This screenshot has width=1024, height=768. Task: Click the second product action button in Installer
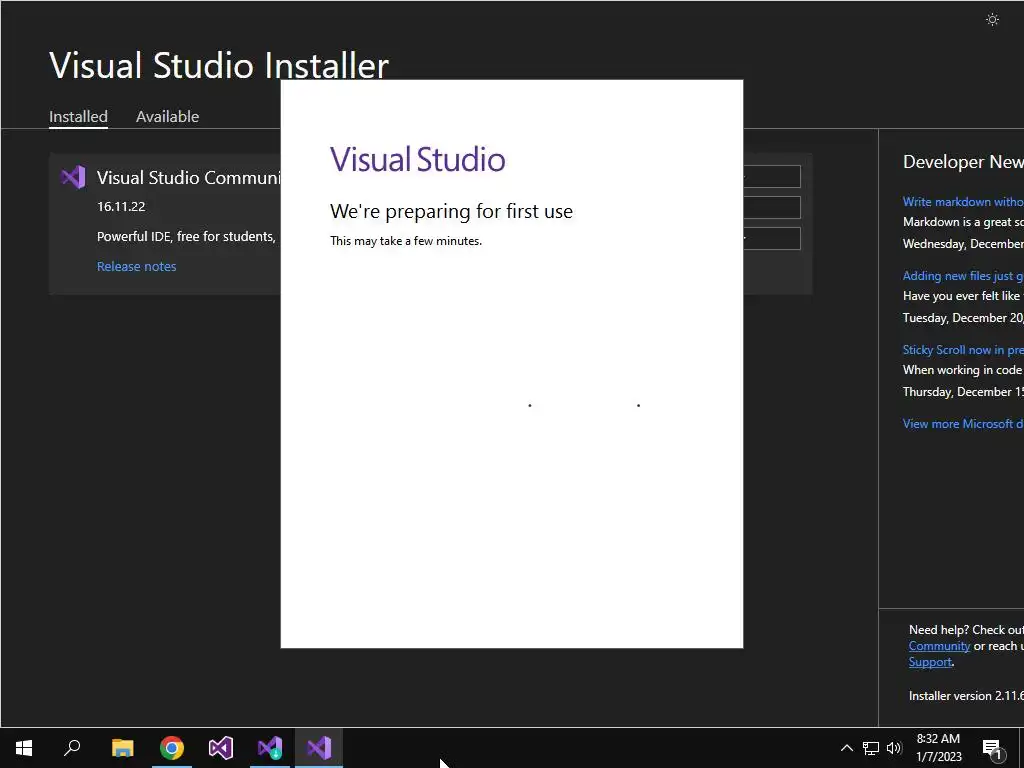(x=772, y=207)
